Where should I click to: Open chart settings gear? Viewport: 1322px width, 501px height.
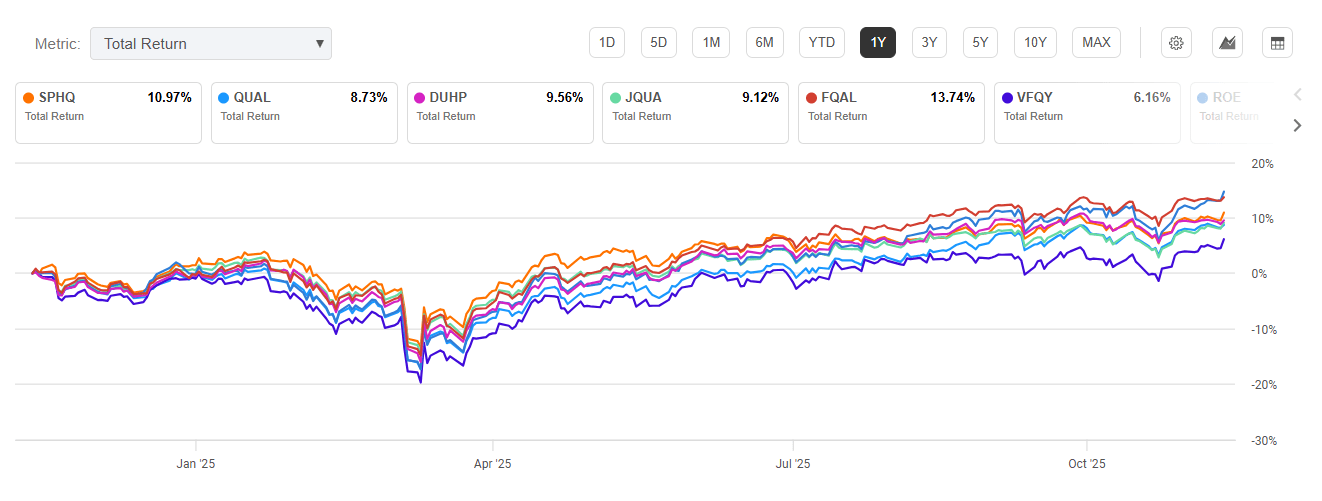pos(1176,43)
